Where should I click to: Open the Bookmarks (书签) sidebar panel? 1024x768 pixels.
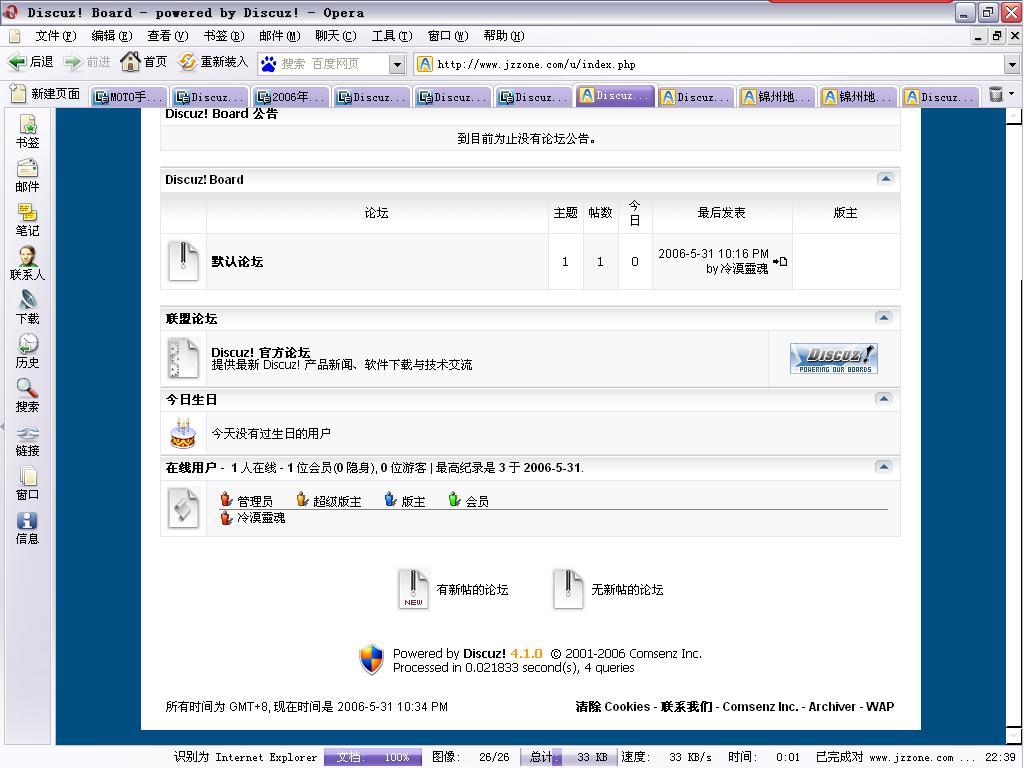coord(27,131)
